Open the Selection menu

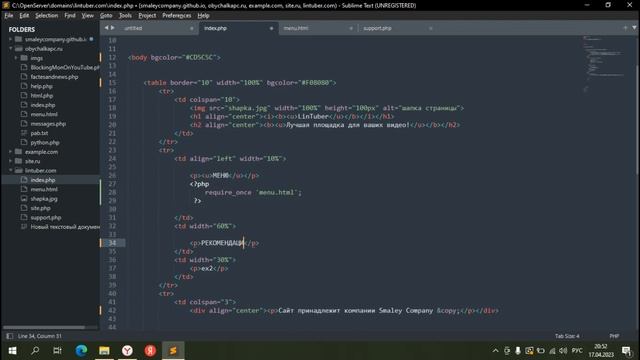coord(47,16)
